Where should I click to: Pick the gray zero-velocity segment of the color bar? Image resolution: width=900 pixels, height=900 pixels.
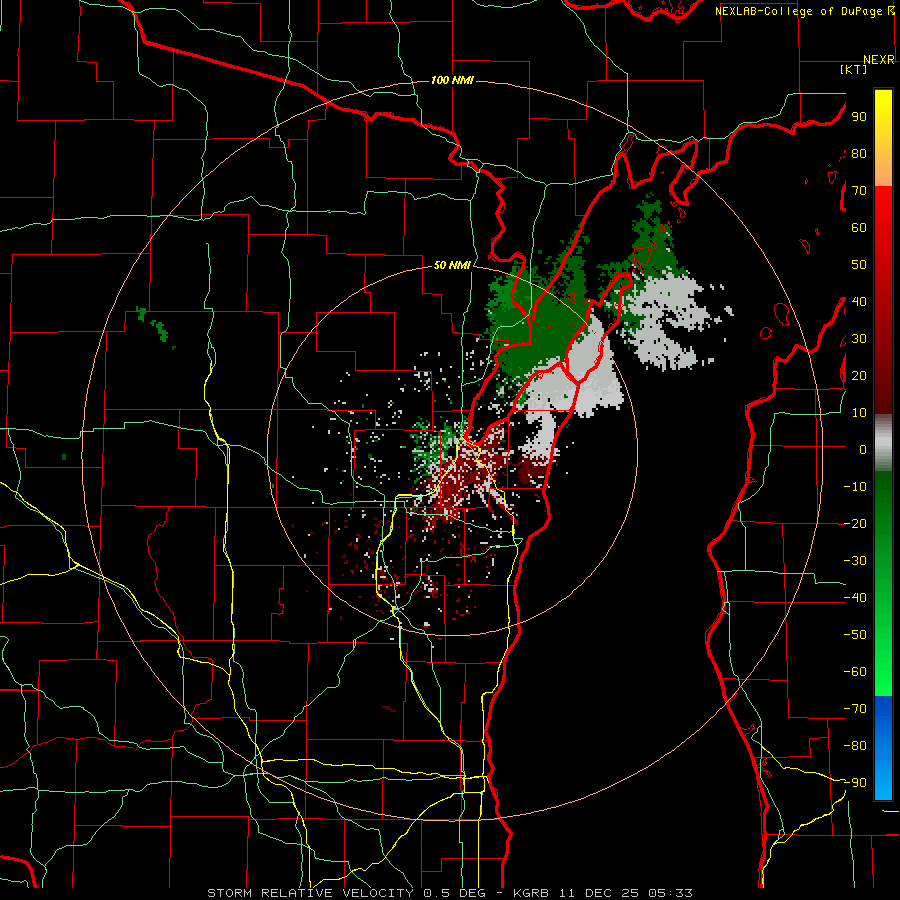[883, 443]
